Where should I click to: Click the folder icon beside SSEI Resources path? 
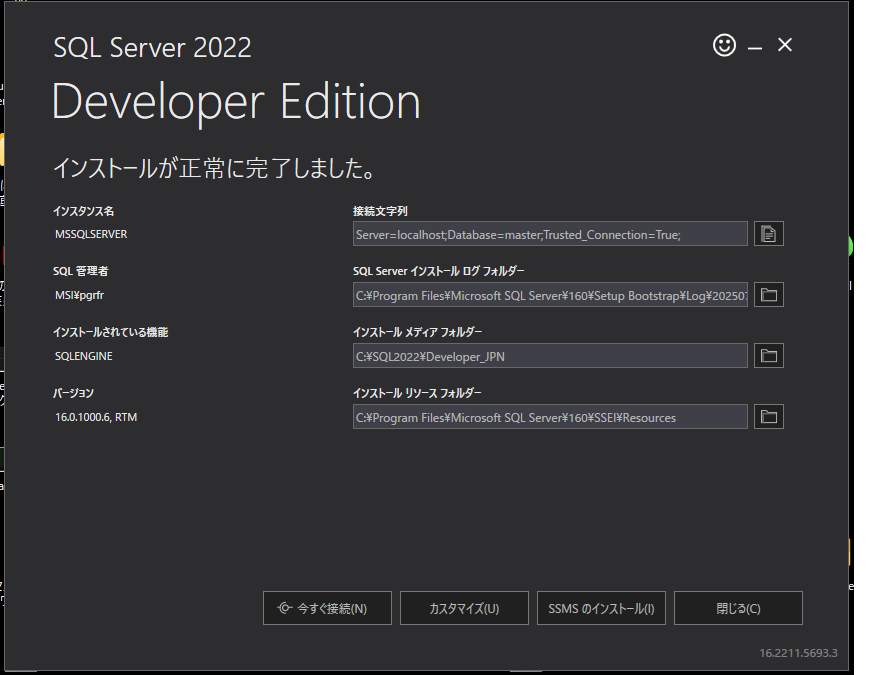click(x=768, y=416)
